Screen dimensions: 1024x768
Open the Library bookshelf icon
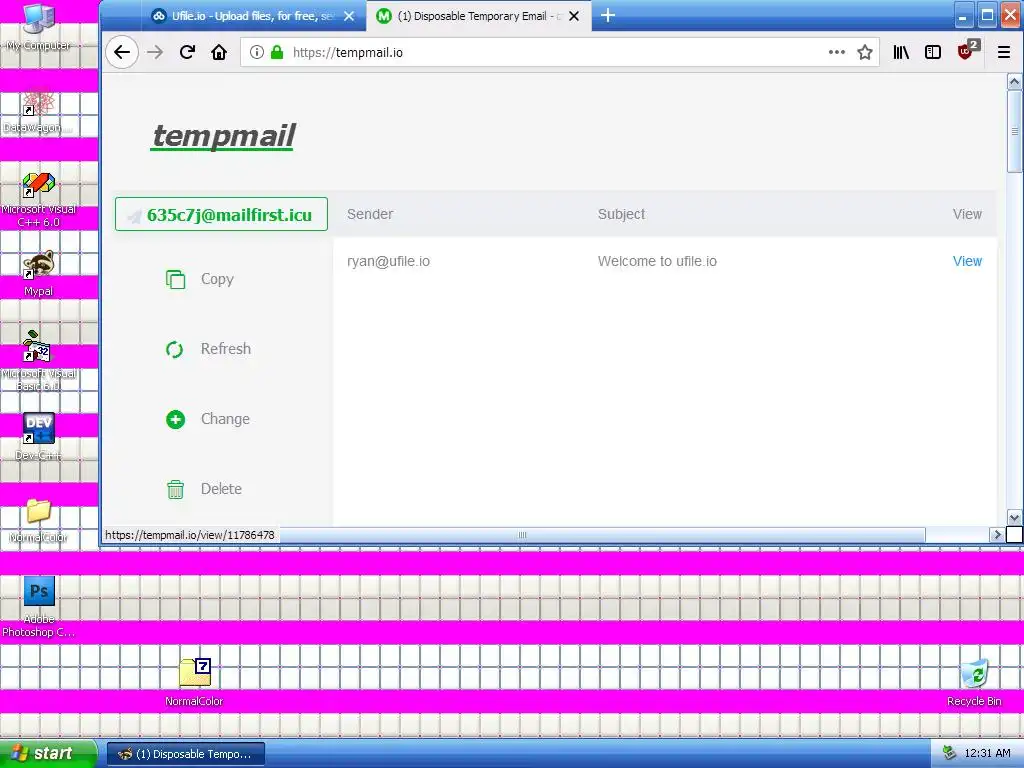901,52
